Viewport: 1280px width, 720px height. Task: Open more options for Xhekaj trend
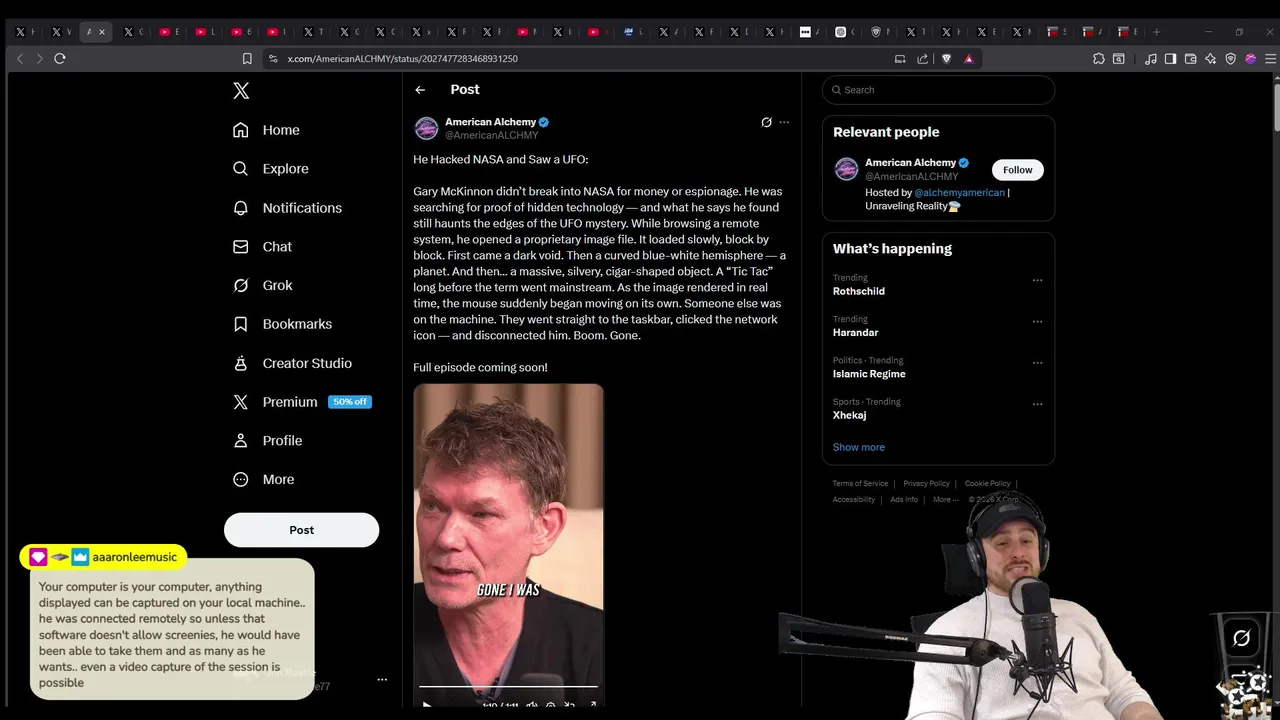(1037, 404)
